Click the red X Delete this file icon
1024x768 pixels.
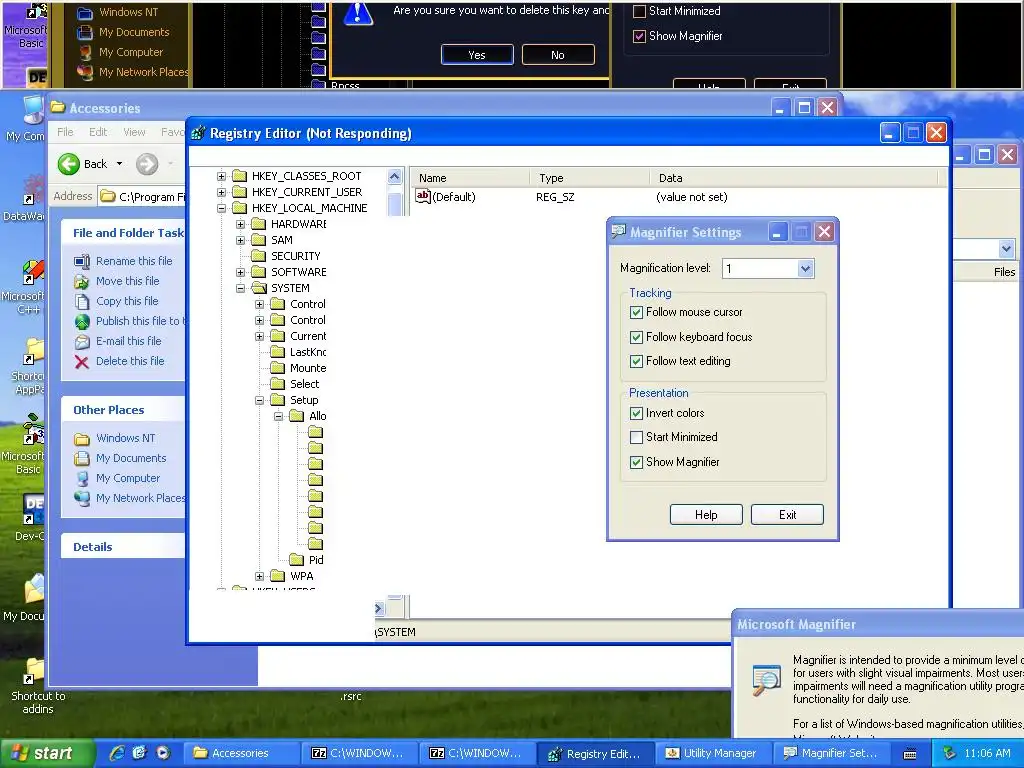point(82,362)
